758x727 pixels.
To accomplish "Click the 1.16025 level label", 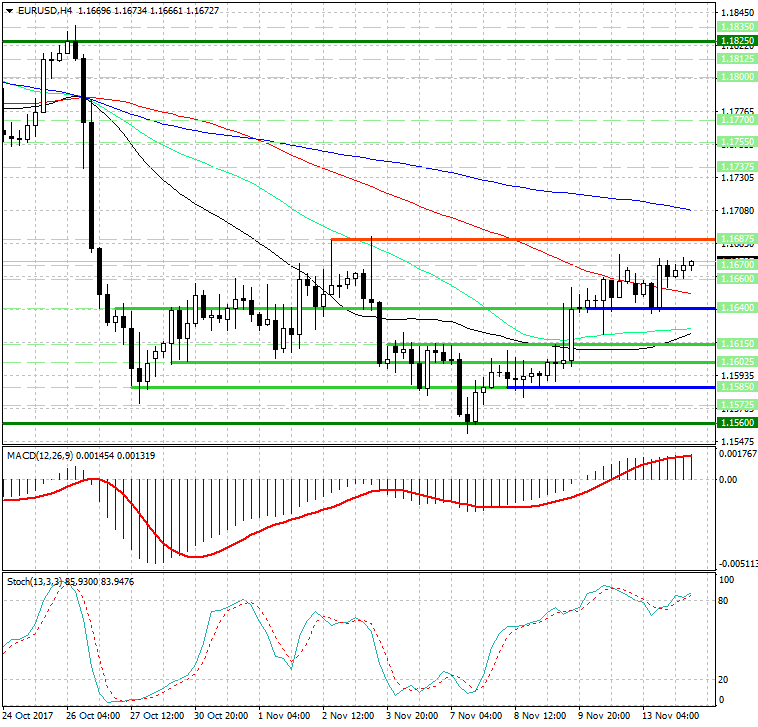I will 736,362.
